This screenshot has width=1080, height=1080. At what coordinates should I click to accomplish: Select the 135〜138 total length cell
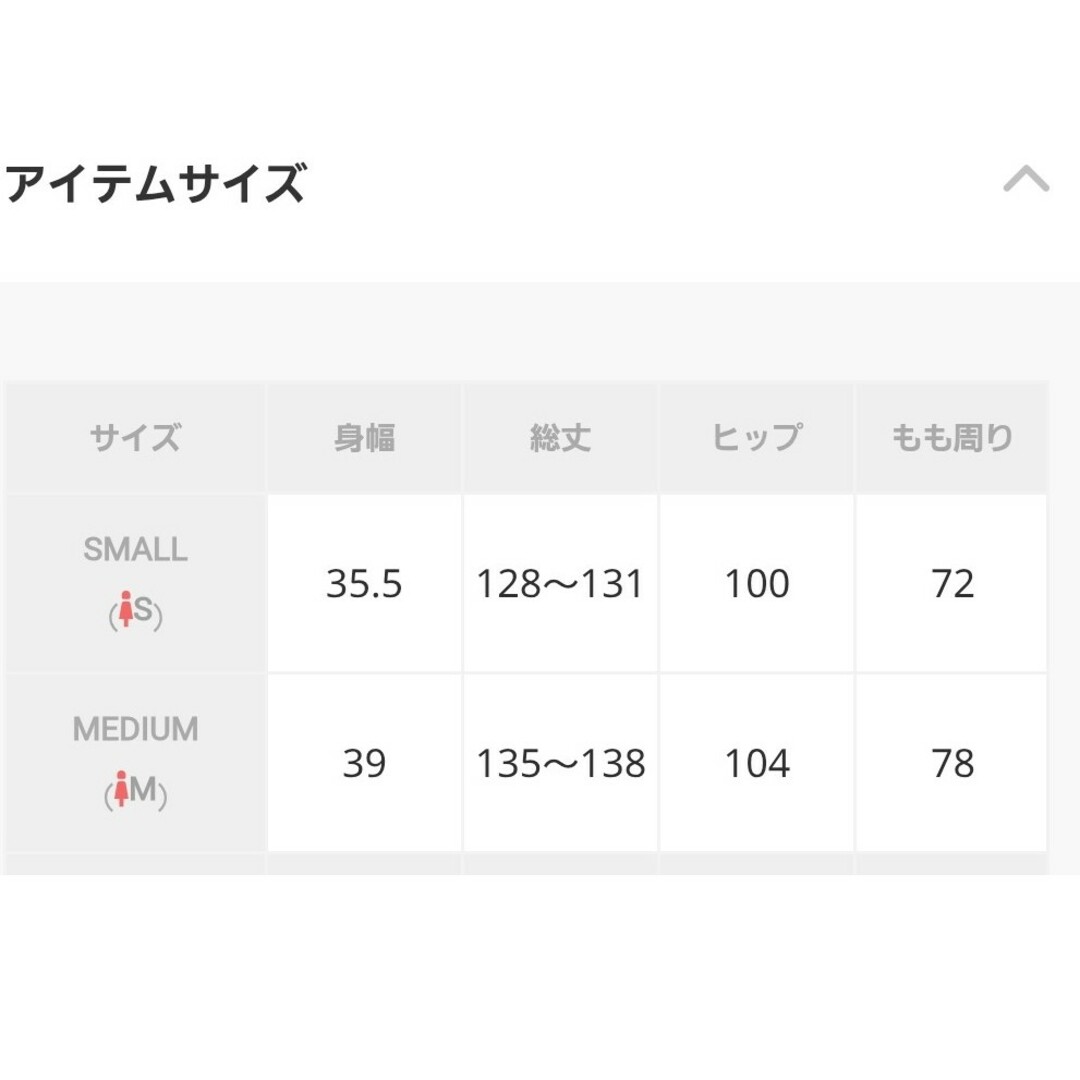[560, 763]
